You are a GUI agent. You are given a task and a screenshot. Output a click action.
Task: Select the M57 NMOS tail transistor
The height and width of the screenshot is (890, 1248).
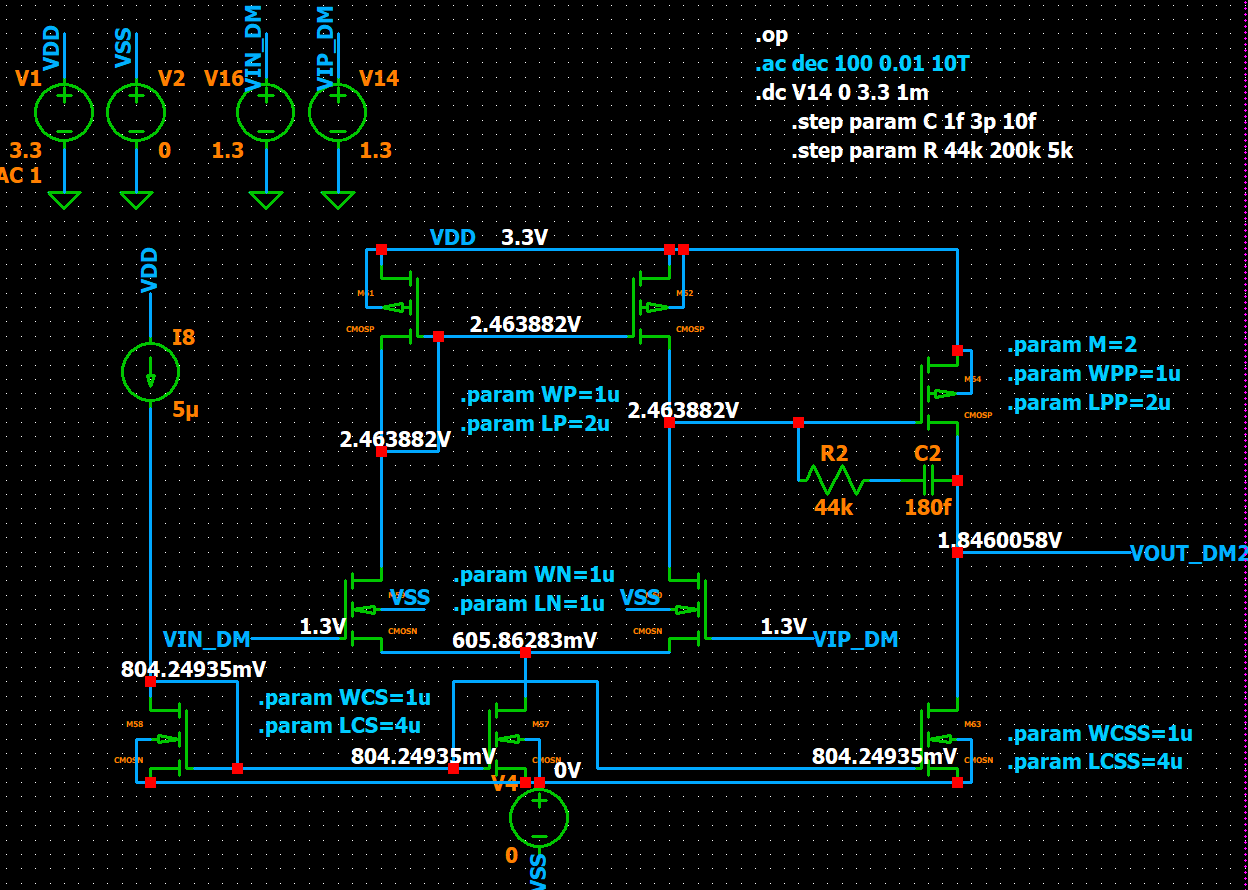pyautogui.click(x=510, y=739)
